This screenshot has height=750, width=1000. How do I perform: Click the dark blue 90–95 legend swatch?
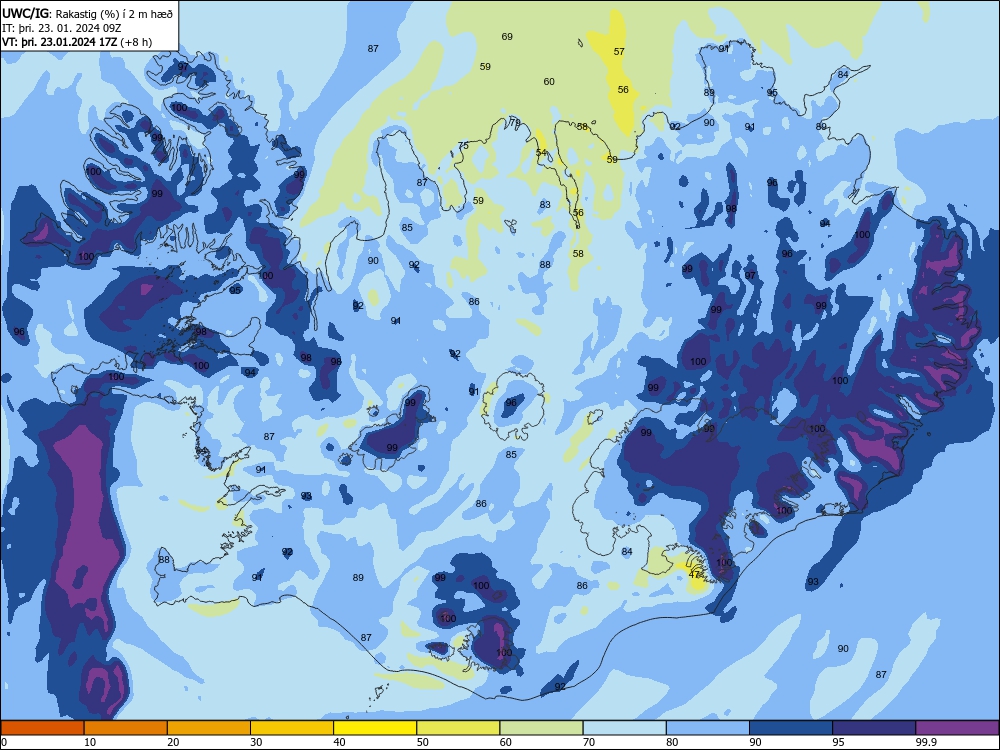pyautogui.click(x=791, y=728)
